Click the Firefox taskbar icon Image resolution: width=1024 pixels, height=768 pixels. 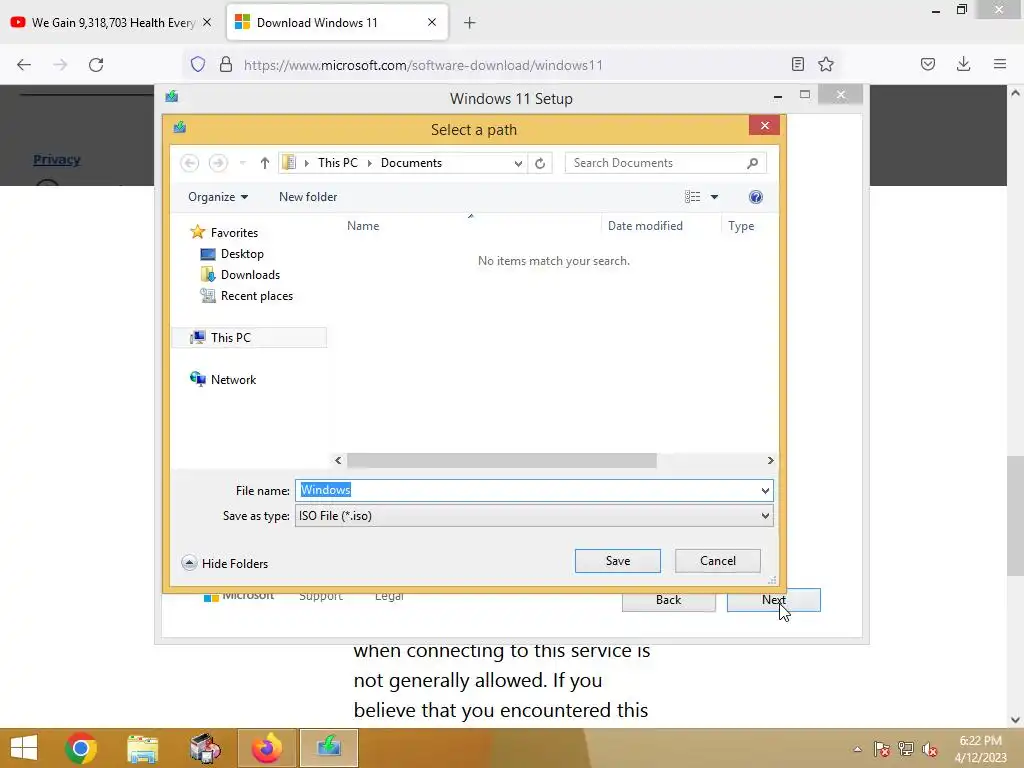coord(266,748)
